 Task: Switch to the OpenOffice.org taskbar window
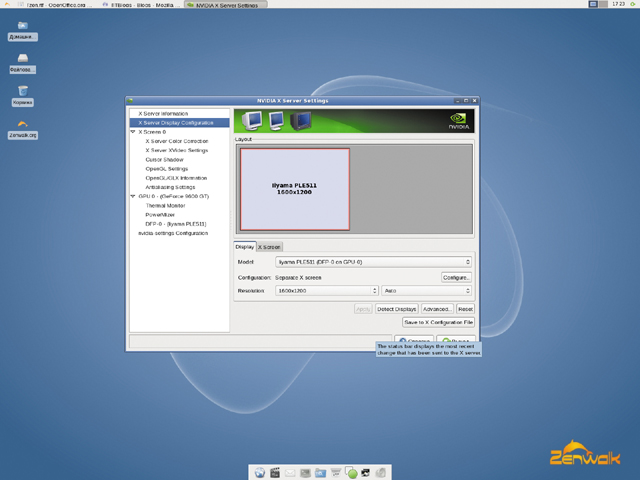(56, 5)
